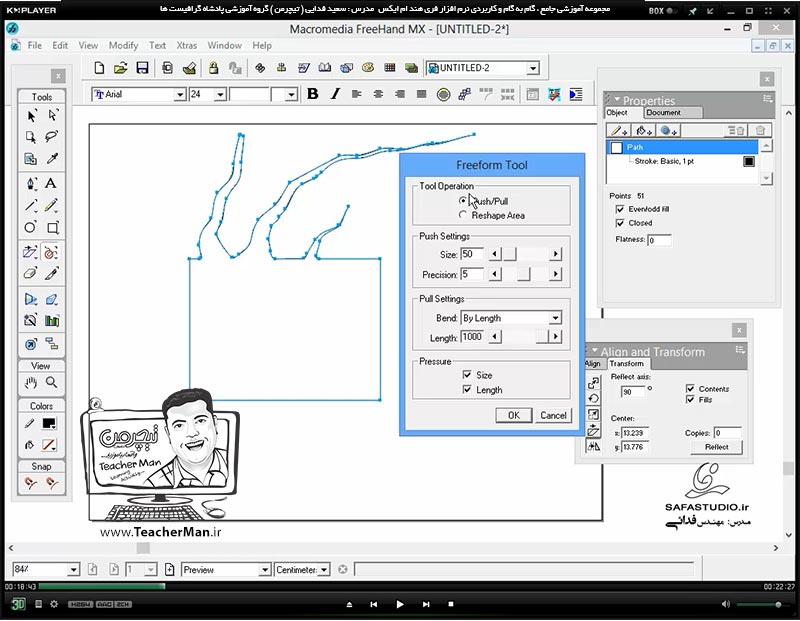
Task: Open the Bend By Length dropdown
Action: 555,318
